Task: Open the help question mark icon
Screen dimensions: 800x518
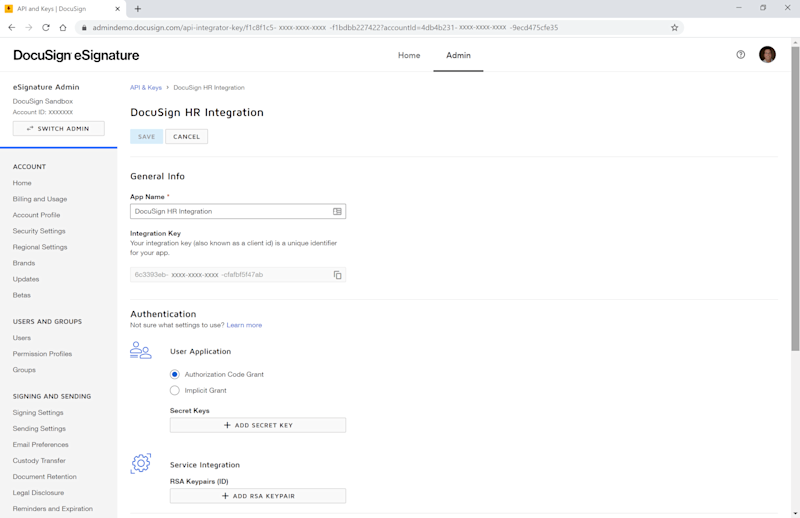Action: (x=740, y=55)
